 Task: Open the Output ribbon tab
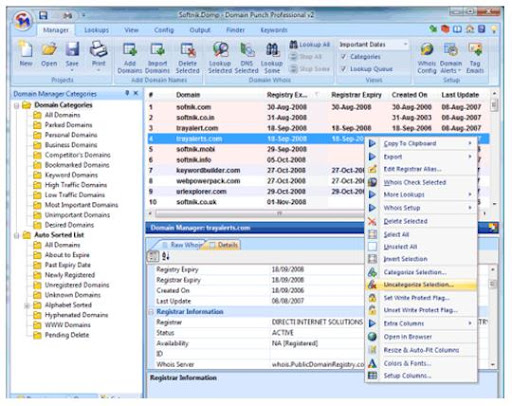tap(200, 30)
